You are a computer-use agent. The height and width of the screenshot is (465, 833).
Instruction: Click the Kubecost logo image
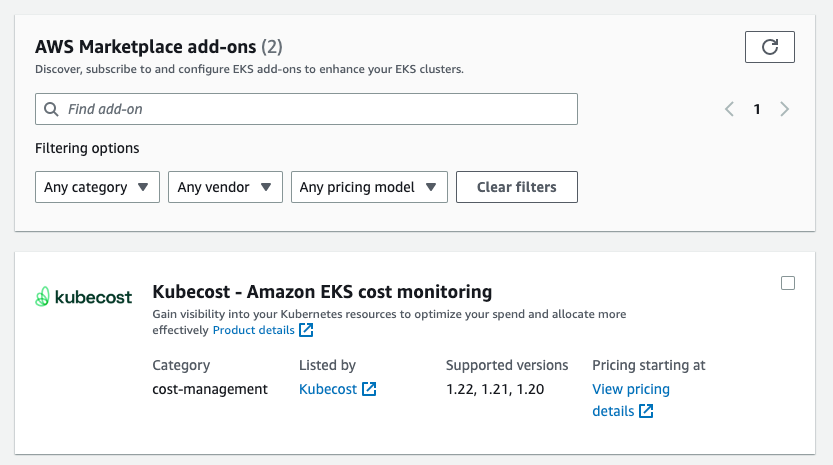(x=84, y=297)
